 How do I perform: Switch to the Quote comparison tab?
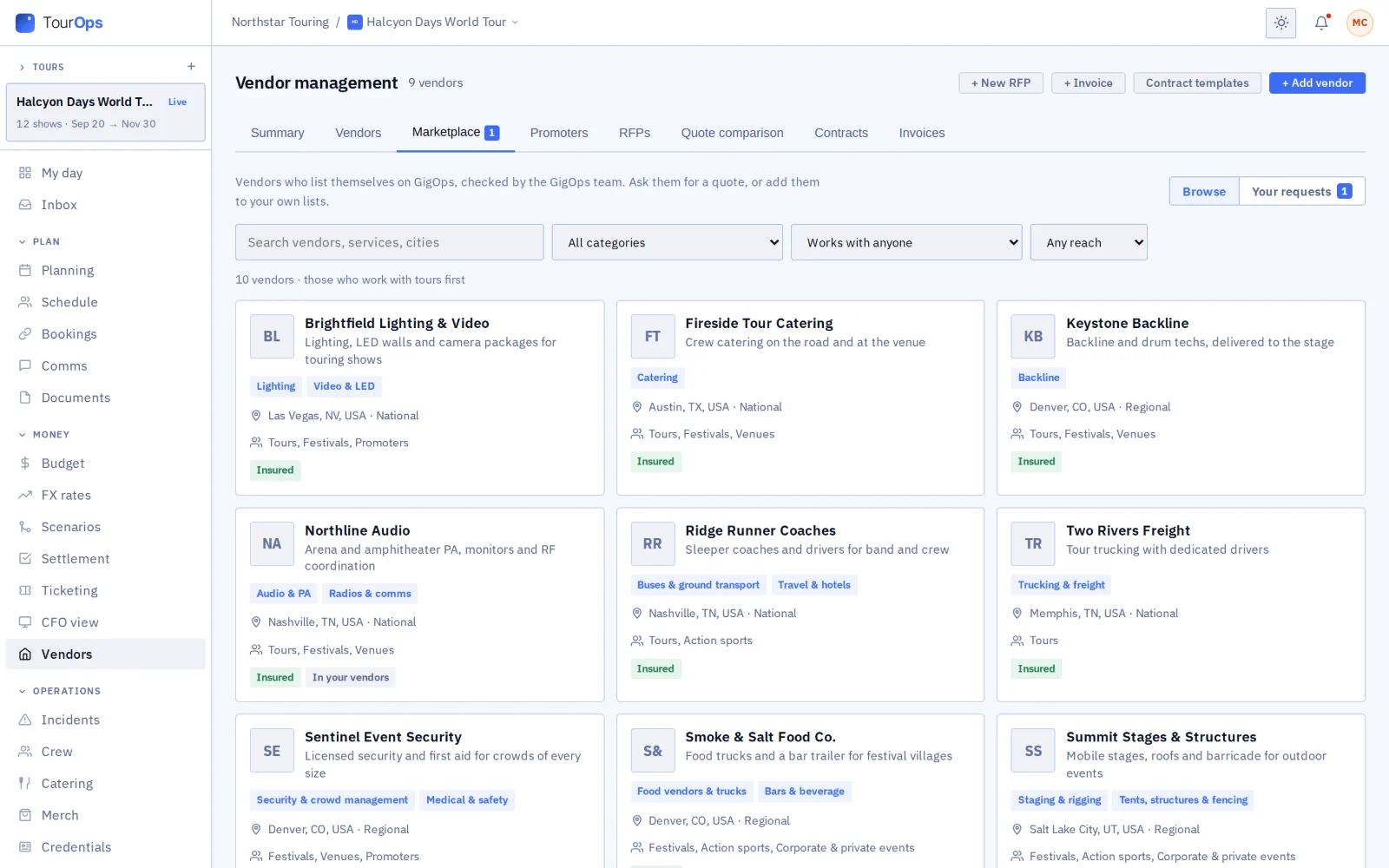[732, 133]
